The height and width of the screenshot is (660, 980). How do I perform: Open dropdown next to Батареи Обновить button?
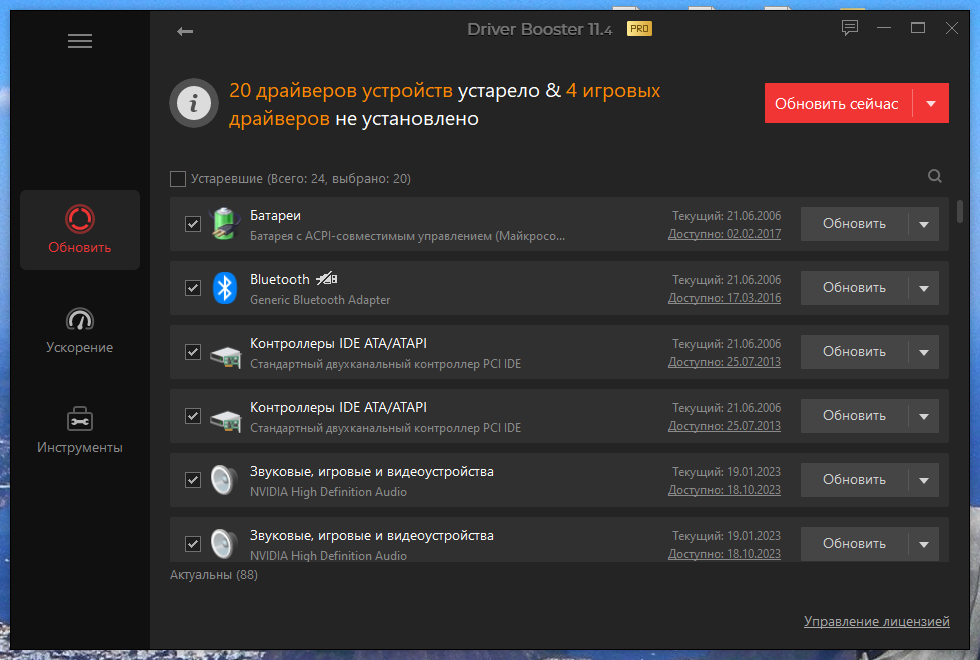point(924,224)
